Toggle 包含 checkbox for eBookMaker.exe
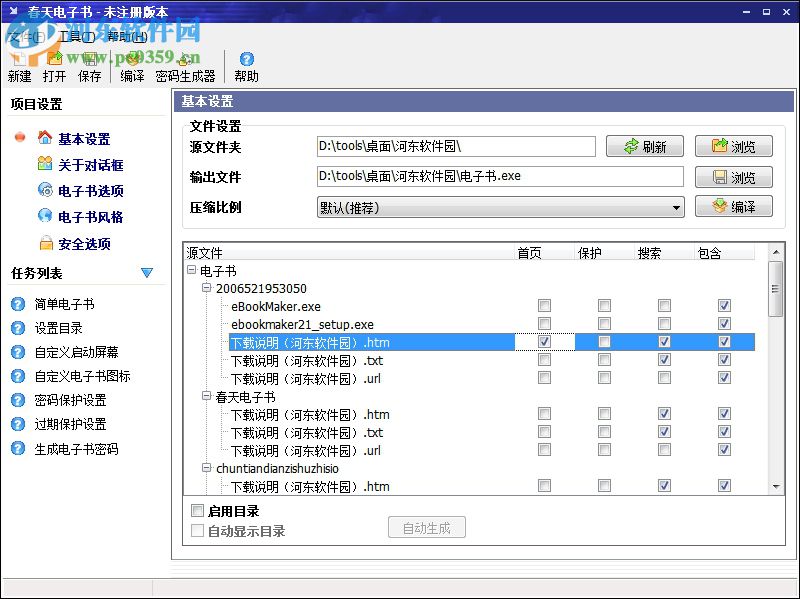This screenshot has height=599, width=800. [724, 306]
